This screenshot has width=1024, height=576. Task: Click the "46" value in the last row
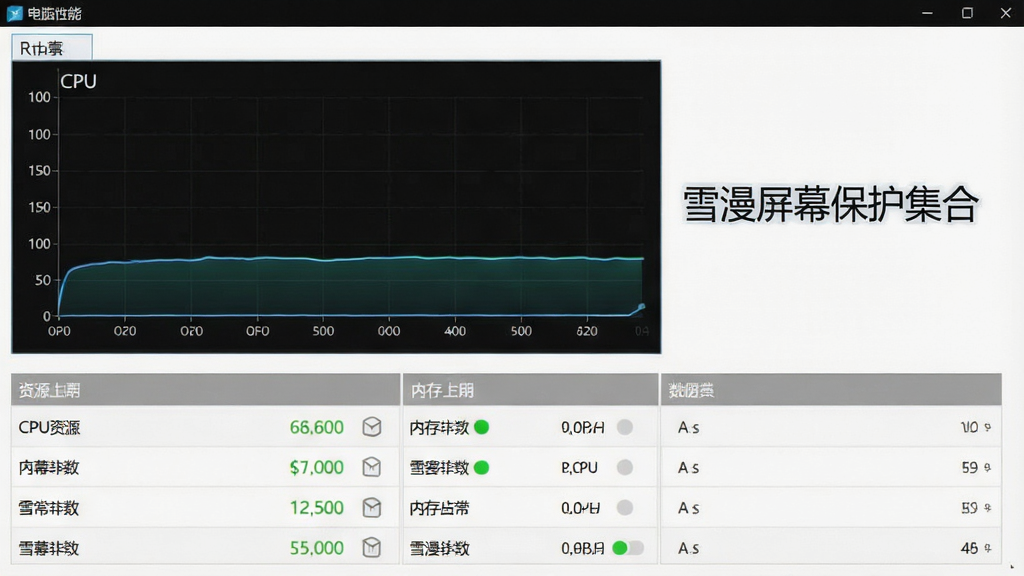point(969,548)
